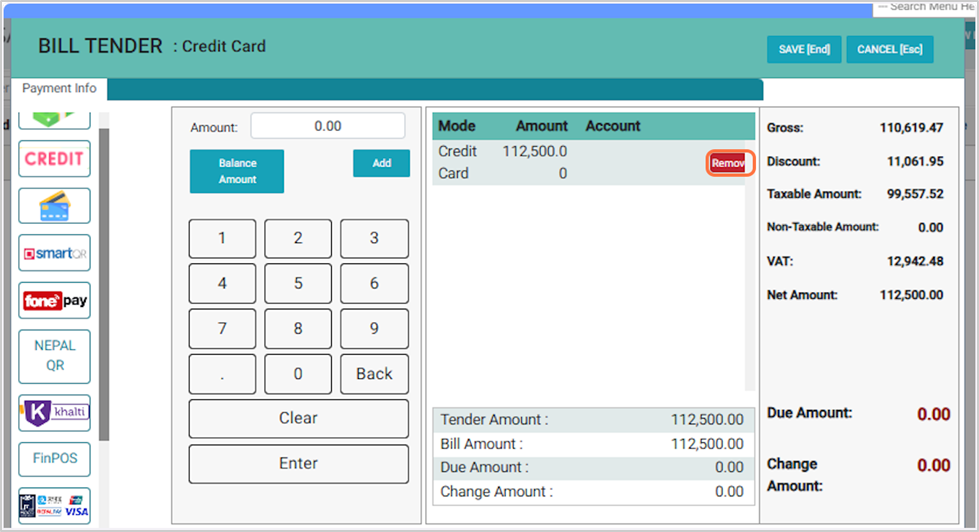Cancel the bill tender dialog
The height and width of the screenshot is (532, 979).
pos(889,50)
